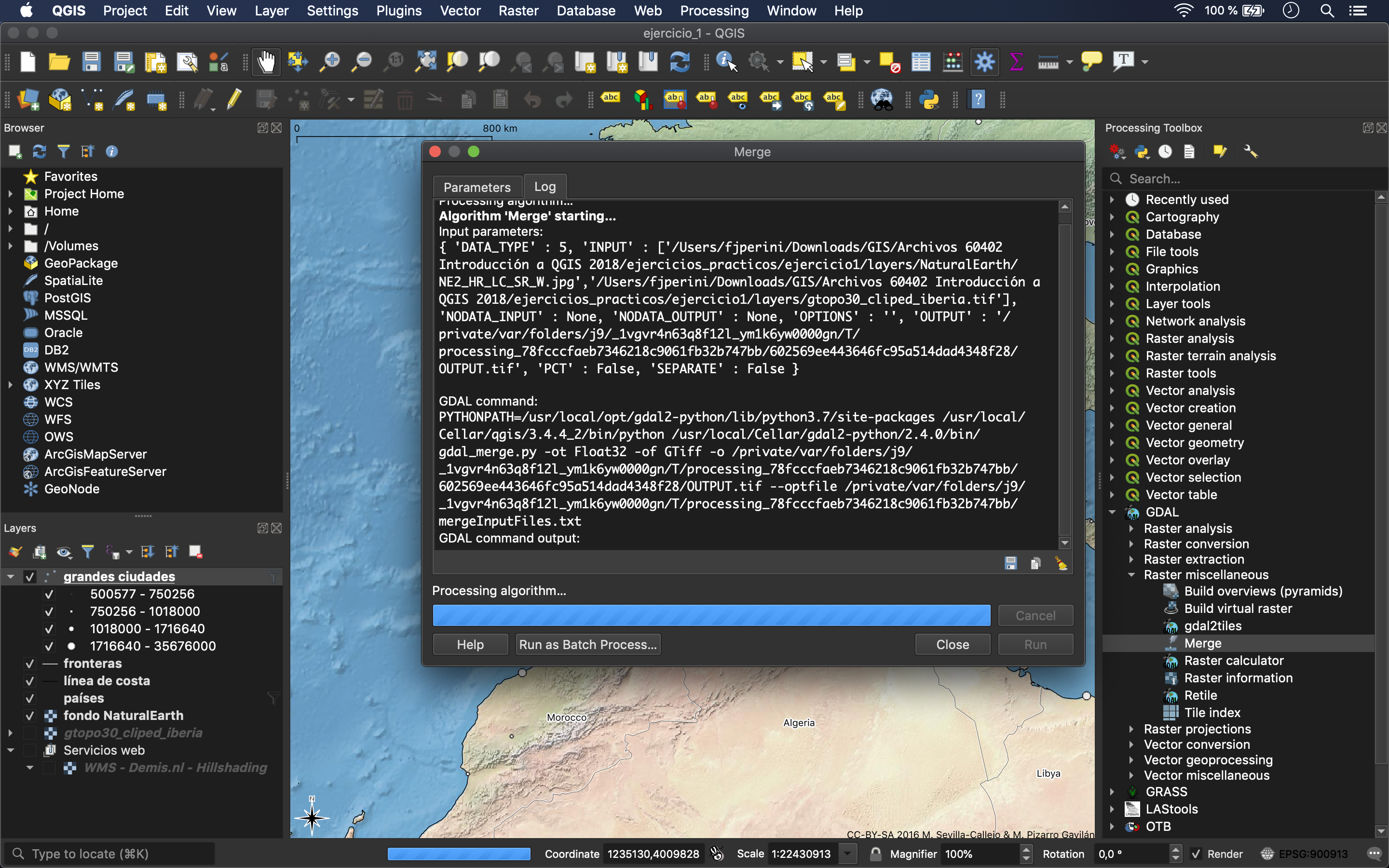Toggle visibility of grandes ciudades layer
The image size is (1389, 868).
click(x=29, y=576)
